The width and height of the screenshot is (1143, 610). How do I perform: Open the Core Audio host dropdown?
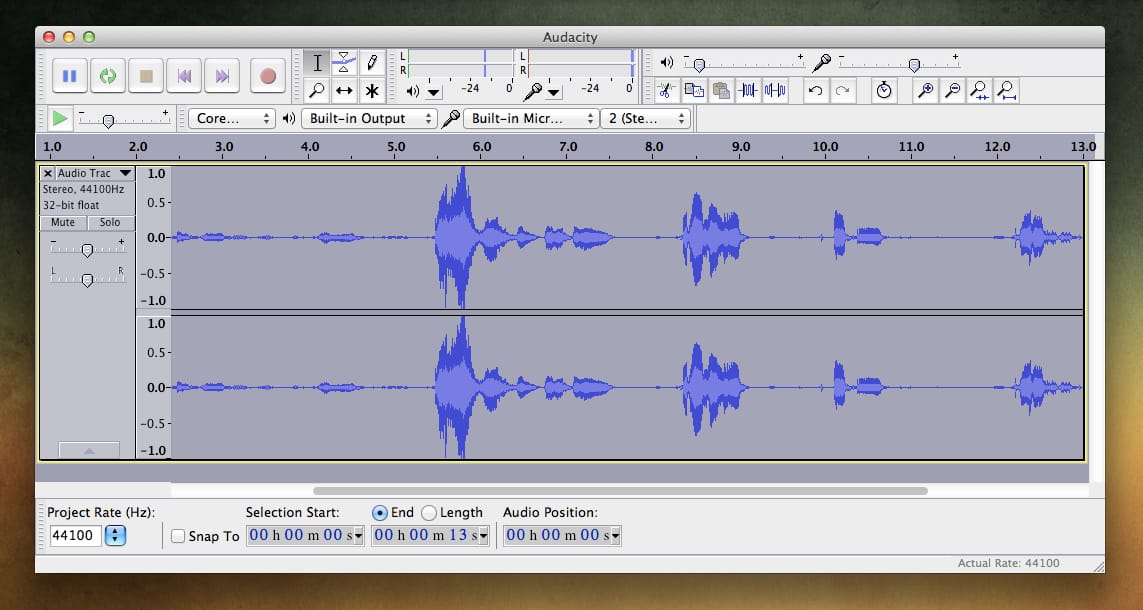(232, 118)
